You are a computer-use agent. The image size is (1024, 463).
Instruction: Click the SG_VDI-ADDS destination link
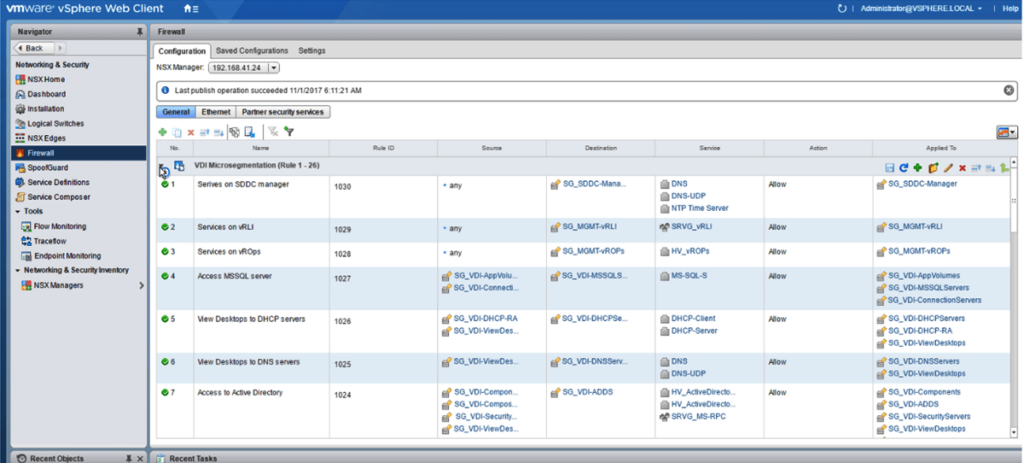(587, 392)
